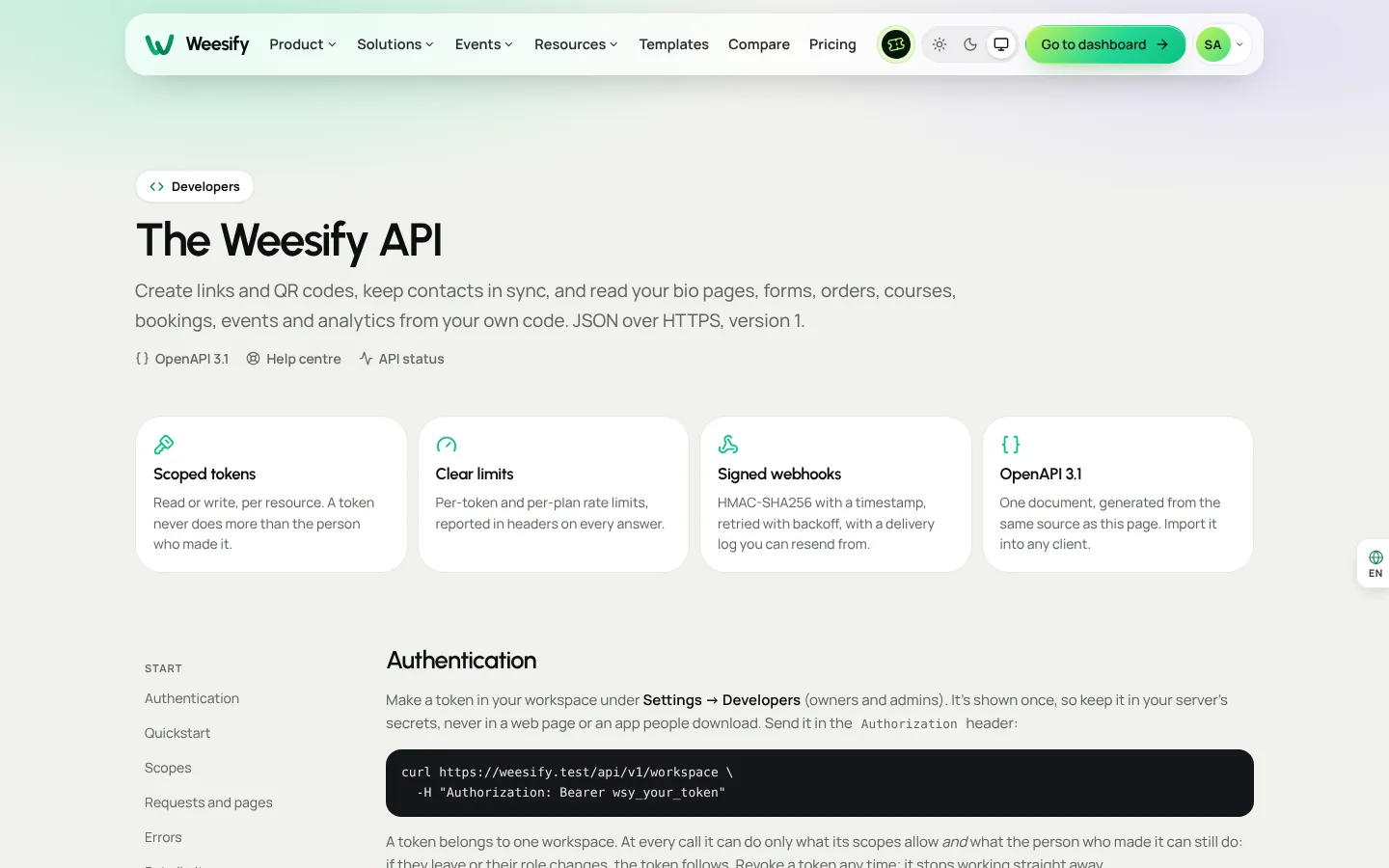Click the braces icon on OpenAPI 3.1 card

(1010, 445)
